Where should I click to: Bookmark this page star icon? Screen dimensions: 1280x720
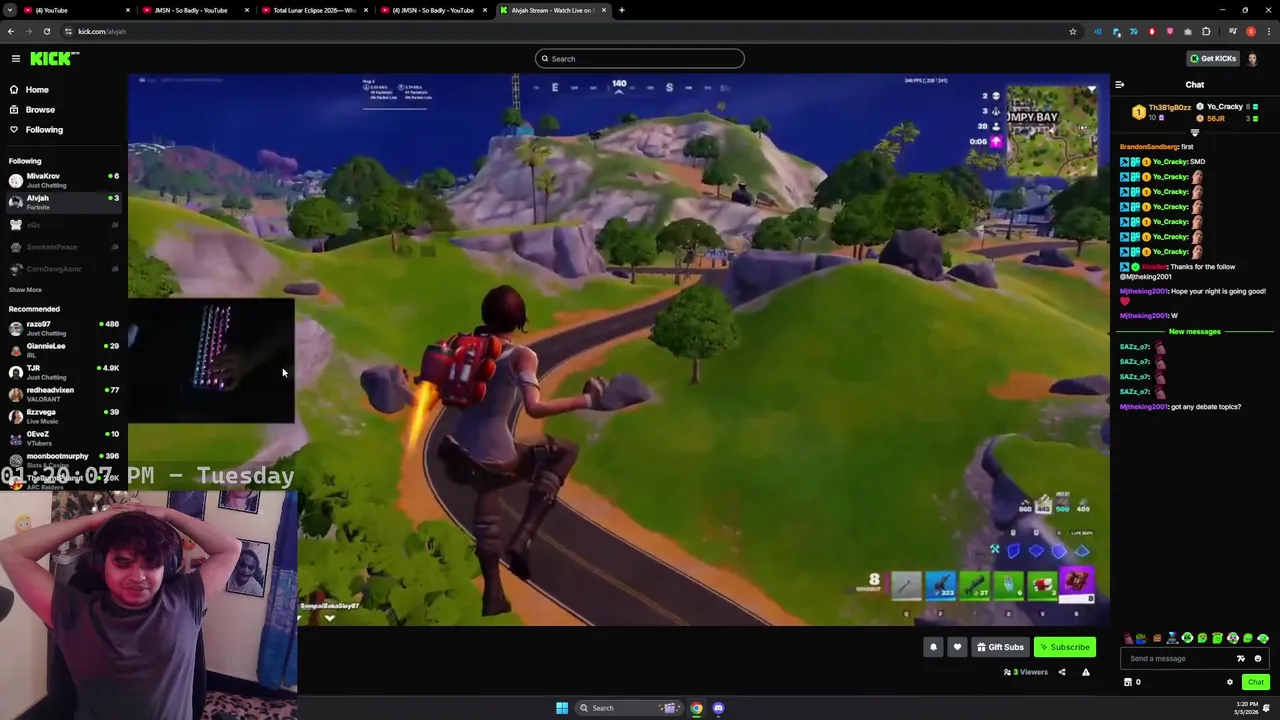(1073, 31)
